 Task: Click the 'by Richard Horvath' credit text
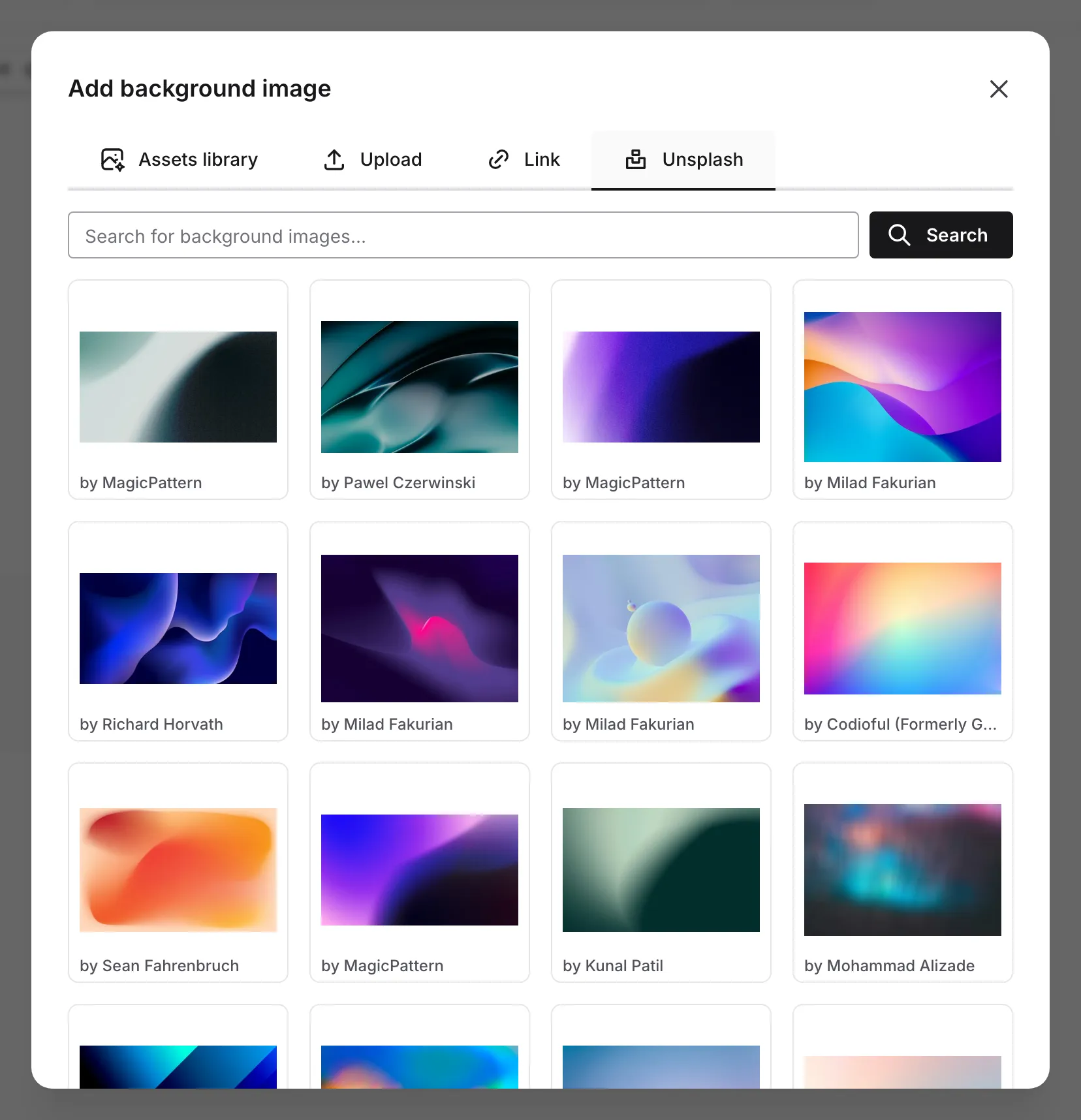point(151,724)
